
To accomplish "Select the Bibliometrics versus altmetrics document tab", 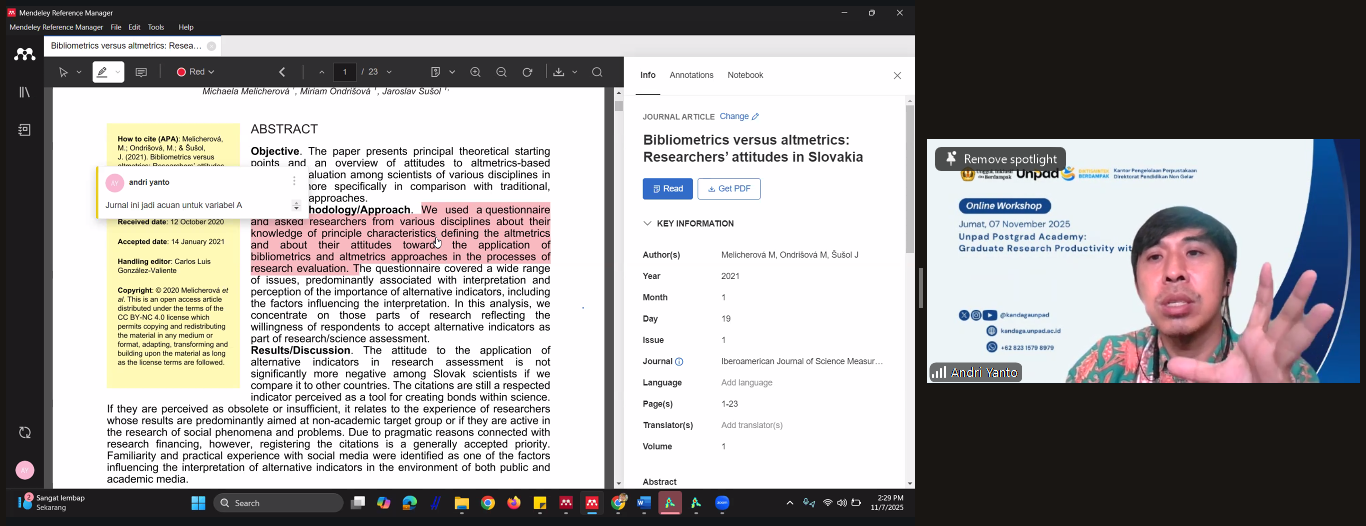I will pos(126,46).
